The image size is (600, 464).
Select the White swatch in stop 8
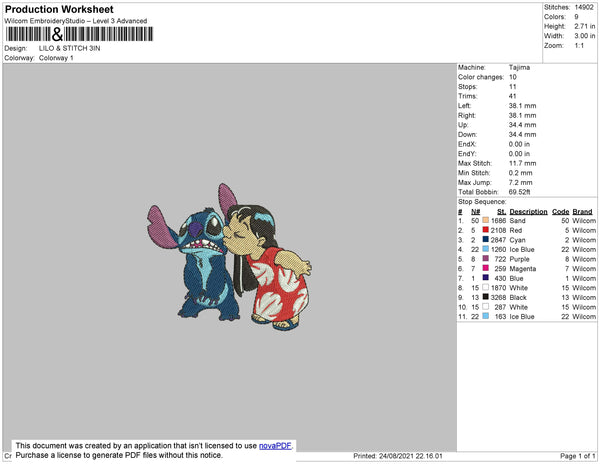[x=486, y=287]
